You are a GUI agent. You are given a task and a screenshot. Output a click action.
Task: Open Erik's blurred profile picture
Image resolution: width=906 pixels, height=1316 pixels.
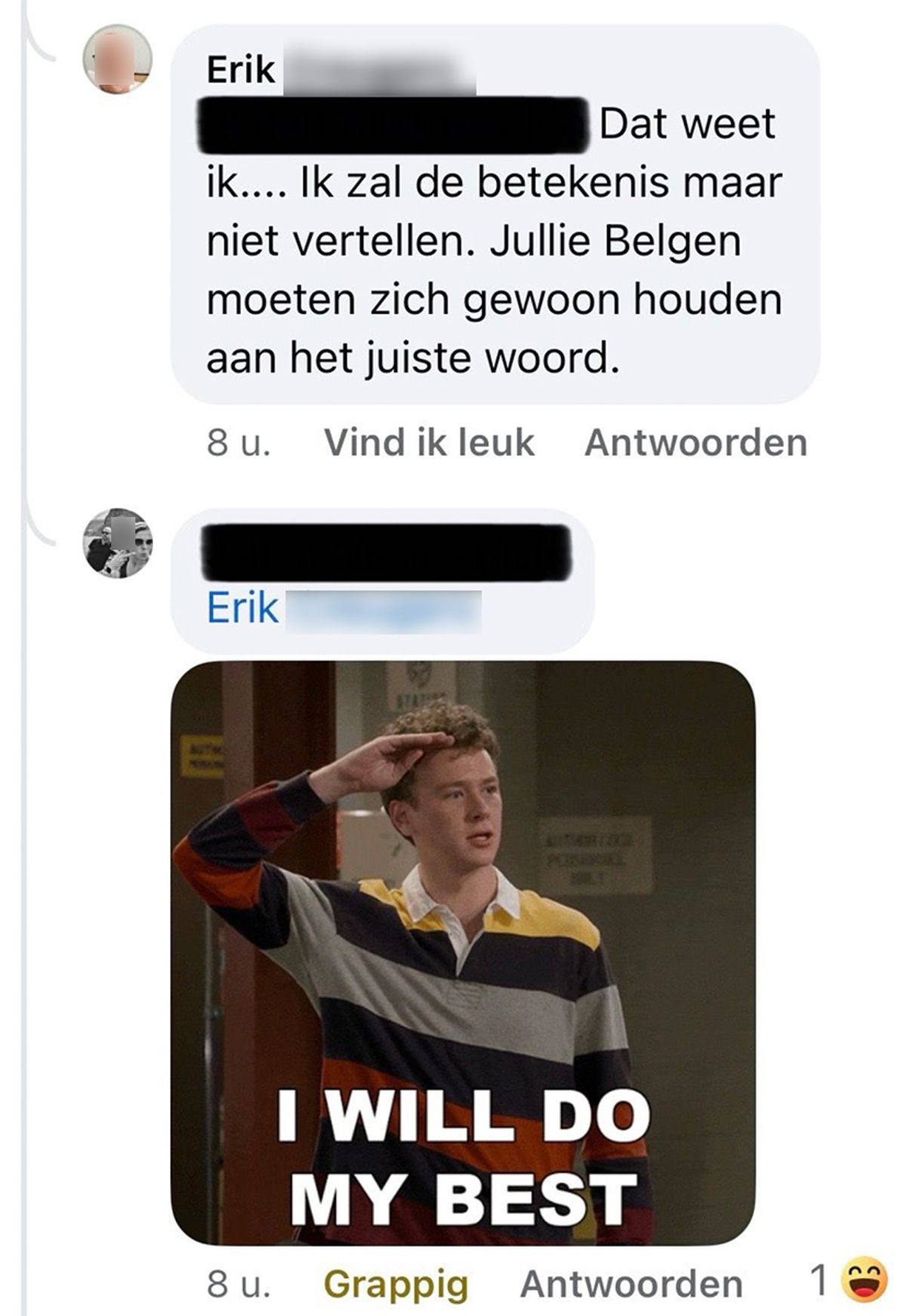(117, 59)
